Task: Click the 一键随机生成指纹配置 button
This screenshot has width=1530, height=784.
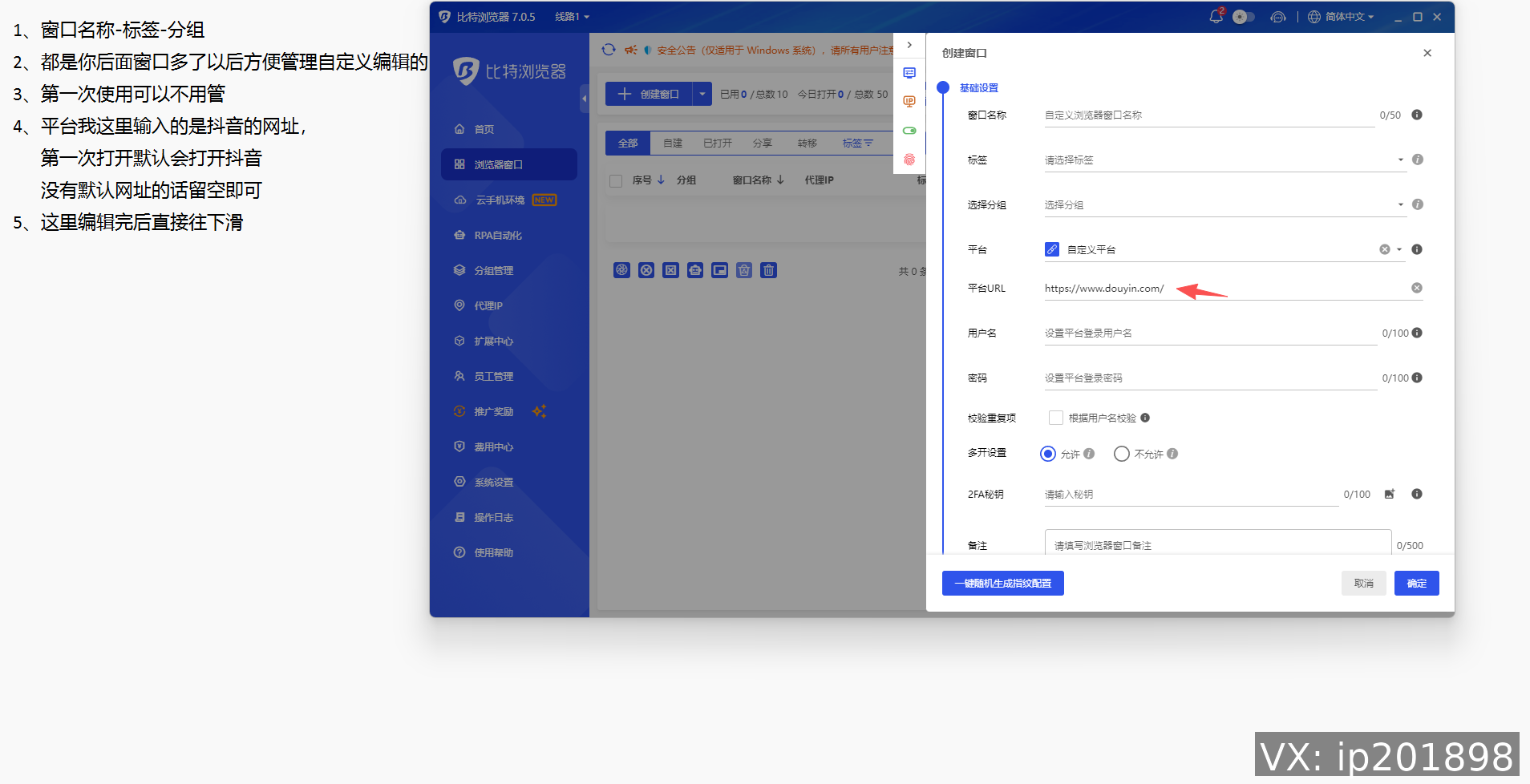Action: pyautogui.click(x=1003, y=583)
